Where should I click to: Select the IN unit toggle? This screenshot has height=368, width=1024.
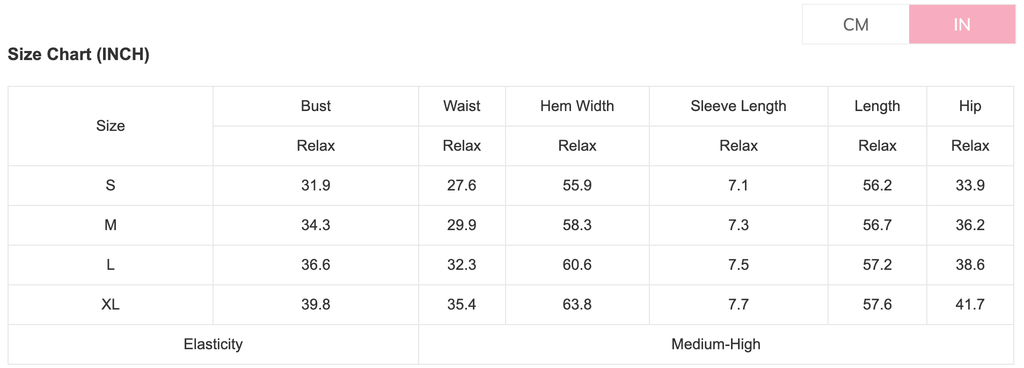tap(962, 25)
